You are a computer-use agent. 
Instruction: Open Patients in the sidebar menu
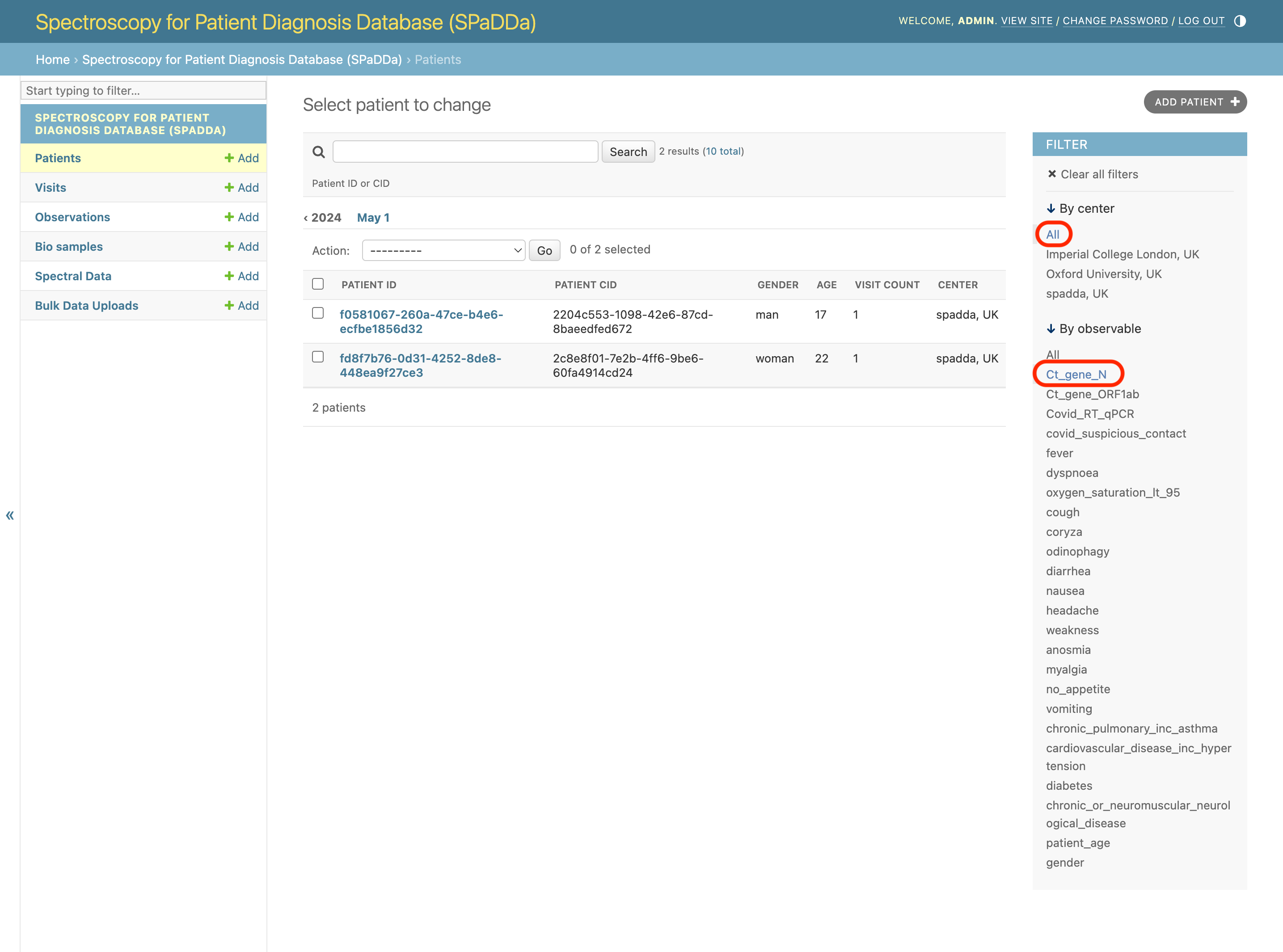(58, 158)
